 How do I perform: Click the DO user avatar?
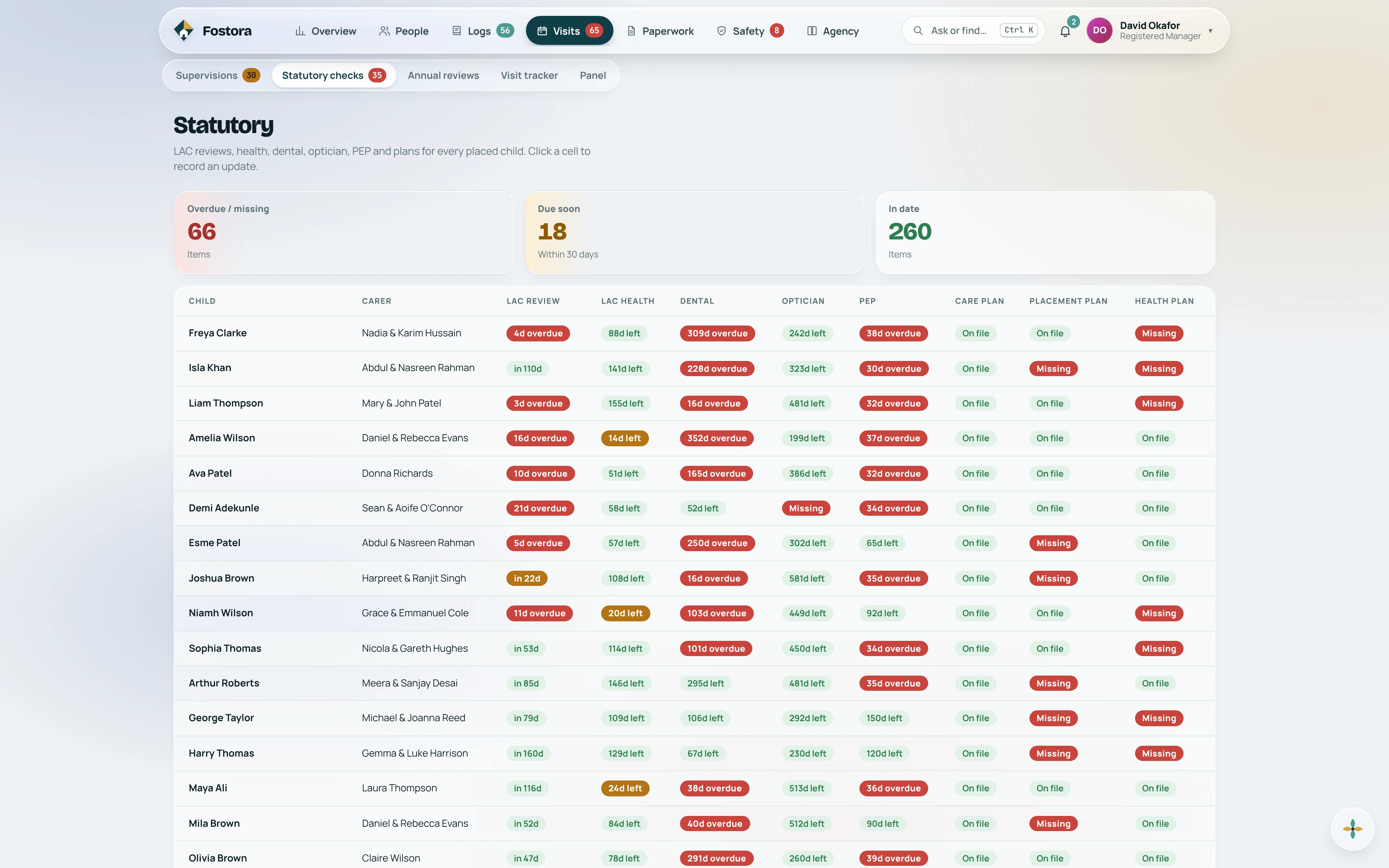click(x=1099, y=30)
